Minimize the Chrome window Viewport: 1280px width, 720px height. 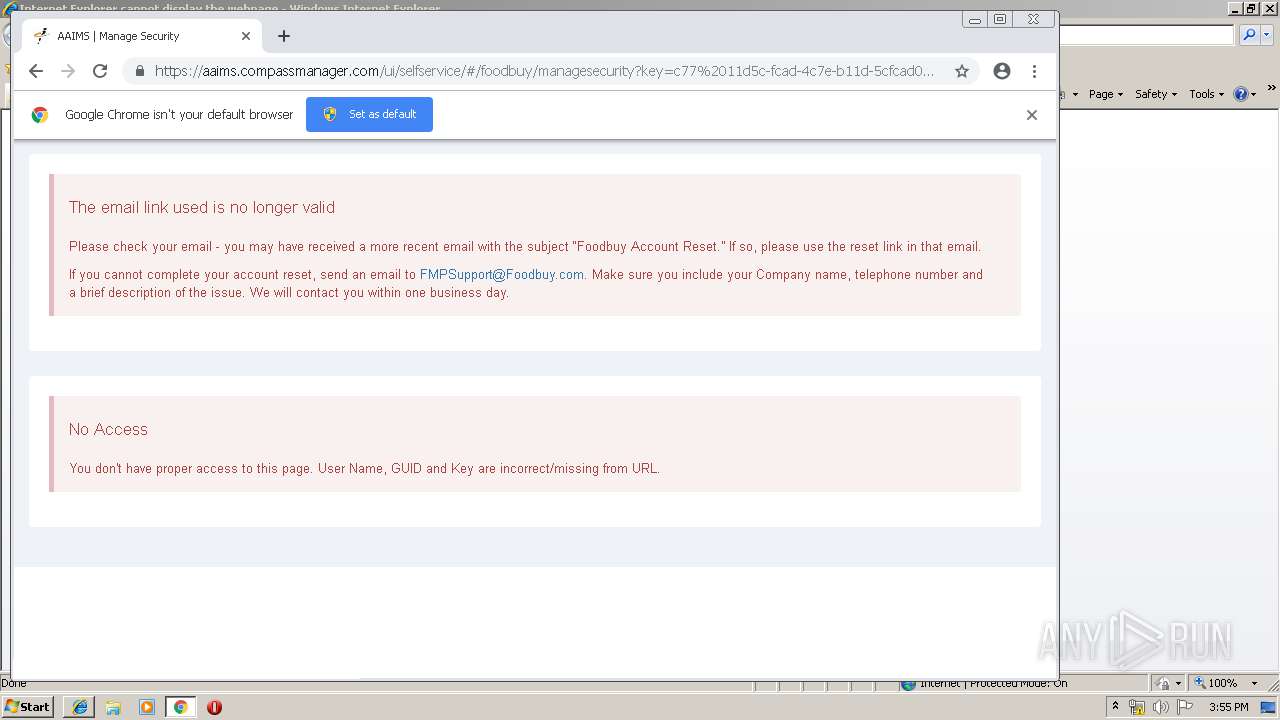click(x=975, y=19)
